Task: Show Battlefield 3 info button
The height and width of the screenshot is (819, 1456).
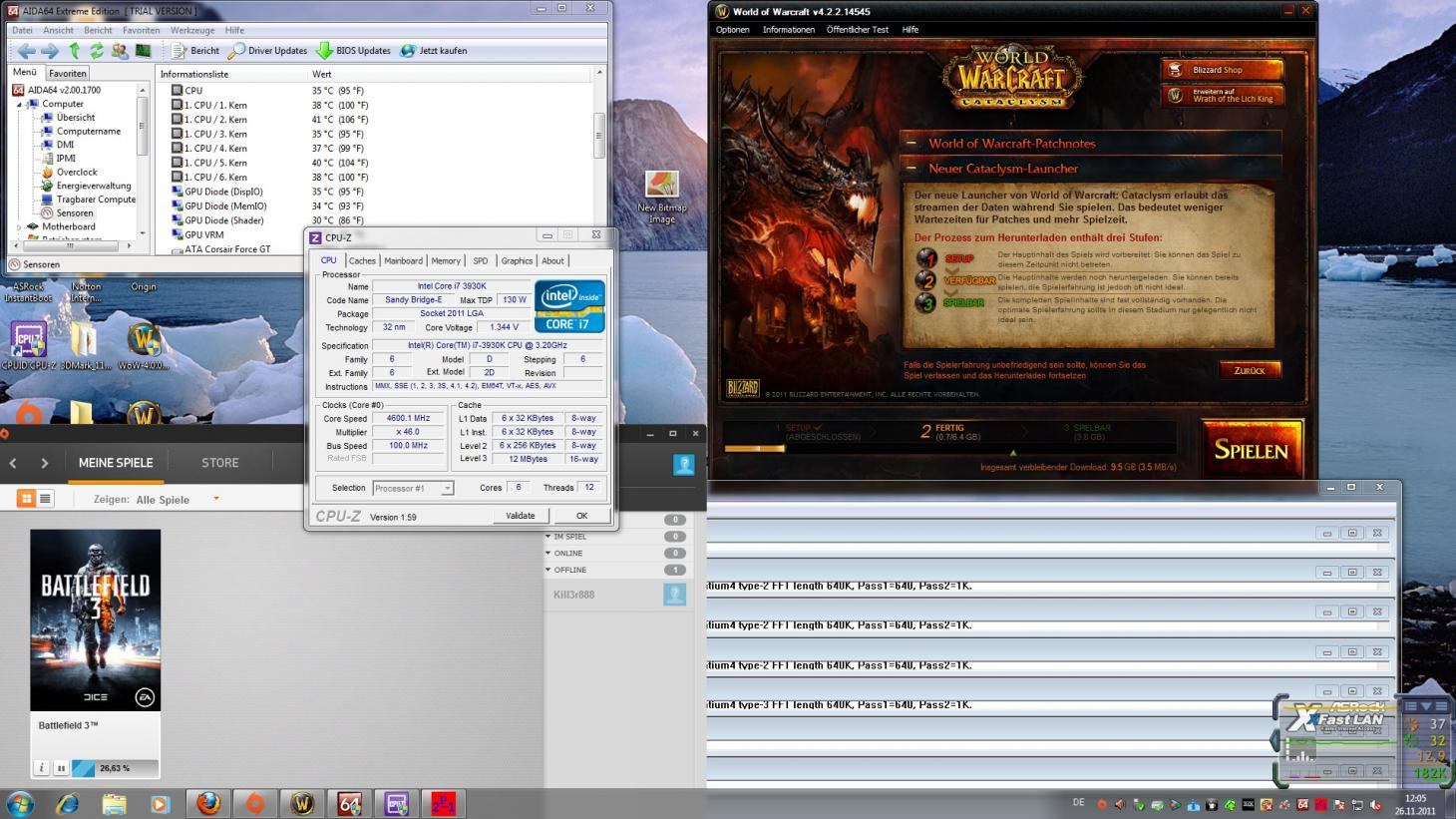Action: coord(42,768)
